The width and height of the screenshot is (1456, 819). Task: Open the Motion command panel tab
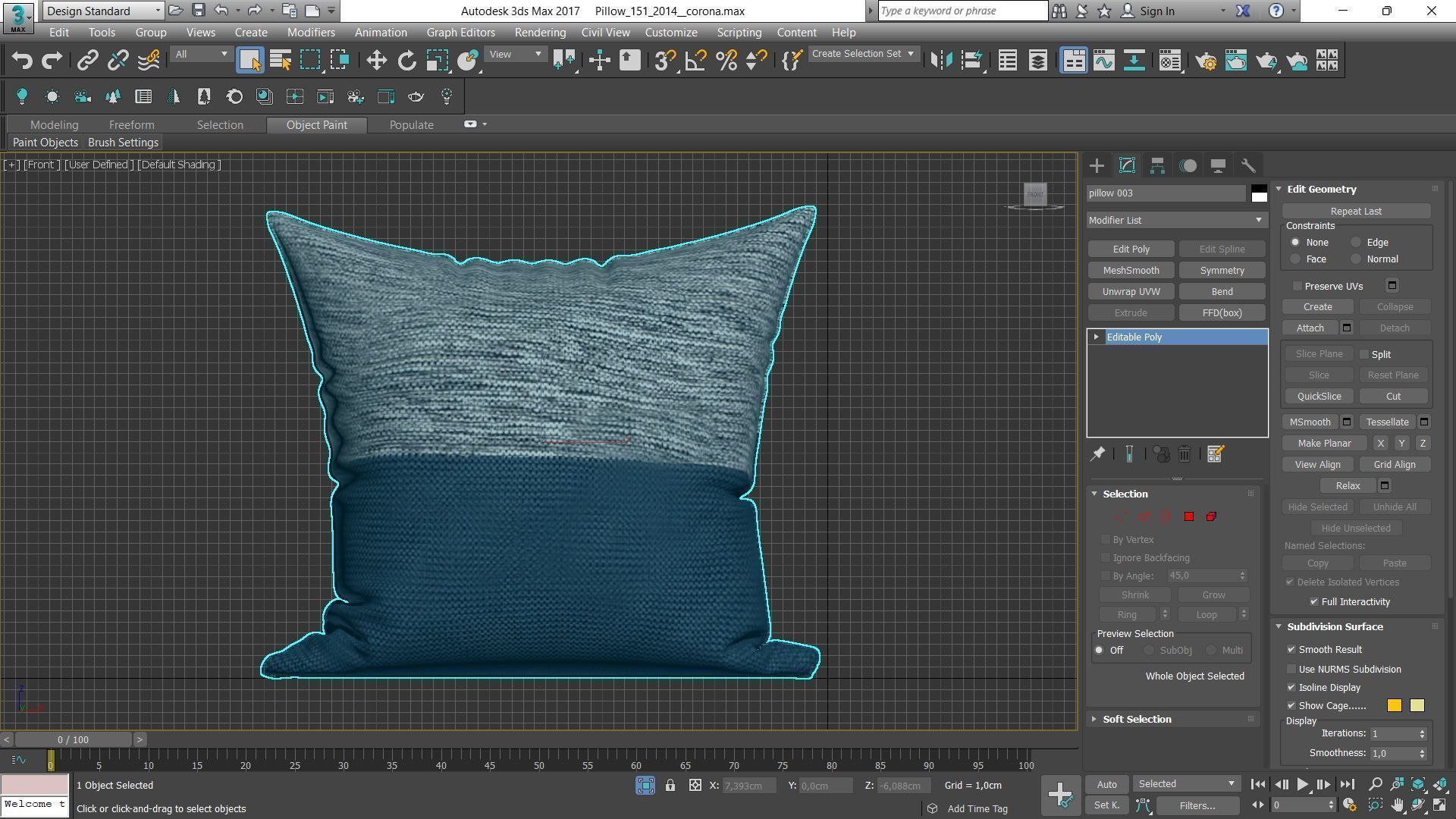click(1188, 165)
